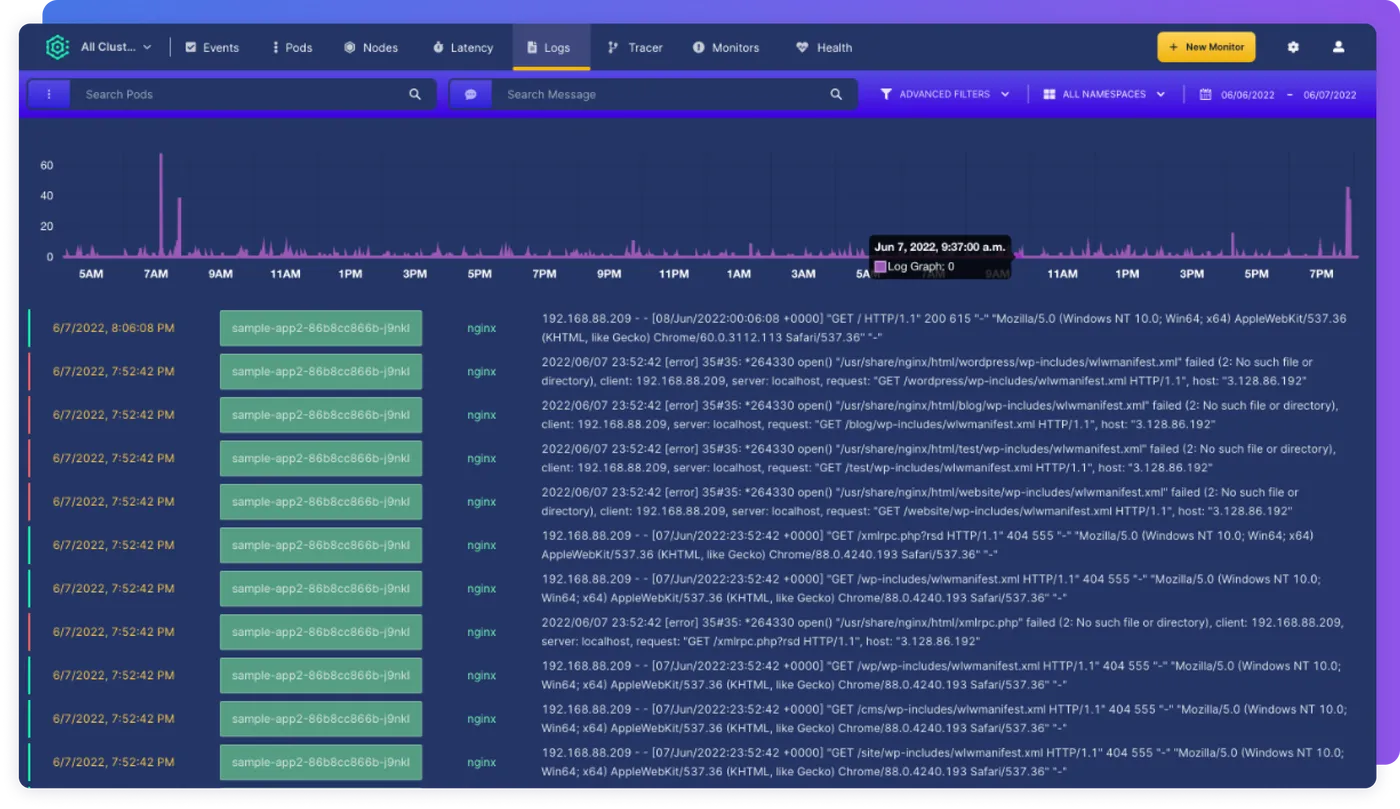
Task: Click the message bubble icon button
Action: 470,94
